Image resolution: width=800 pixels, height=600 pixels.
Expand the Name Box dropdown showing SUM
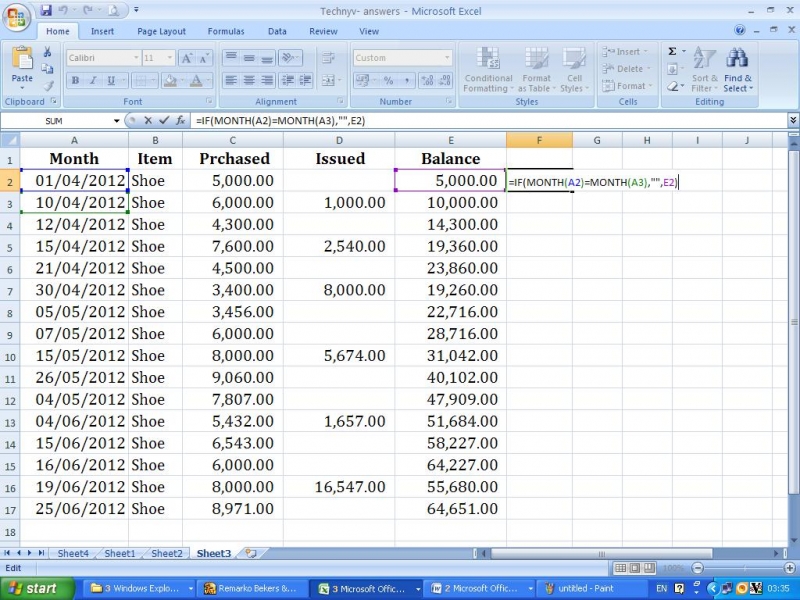point(116,120)
